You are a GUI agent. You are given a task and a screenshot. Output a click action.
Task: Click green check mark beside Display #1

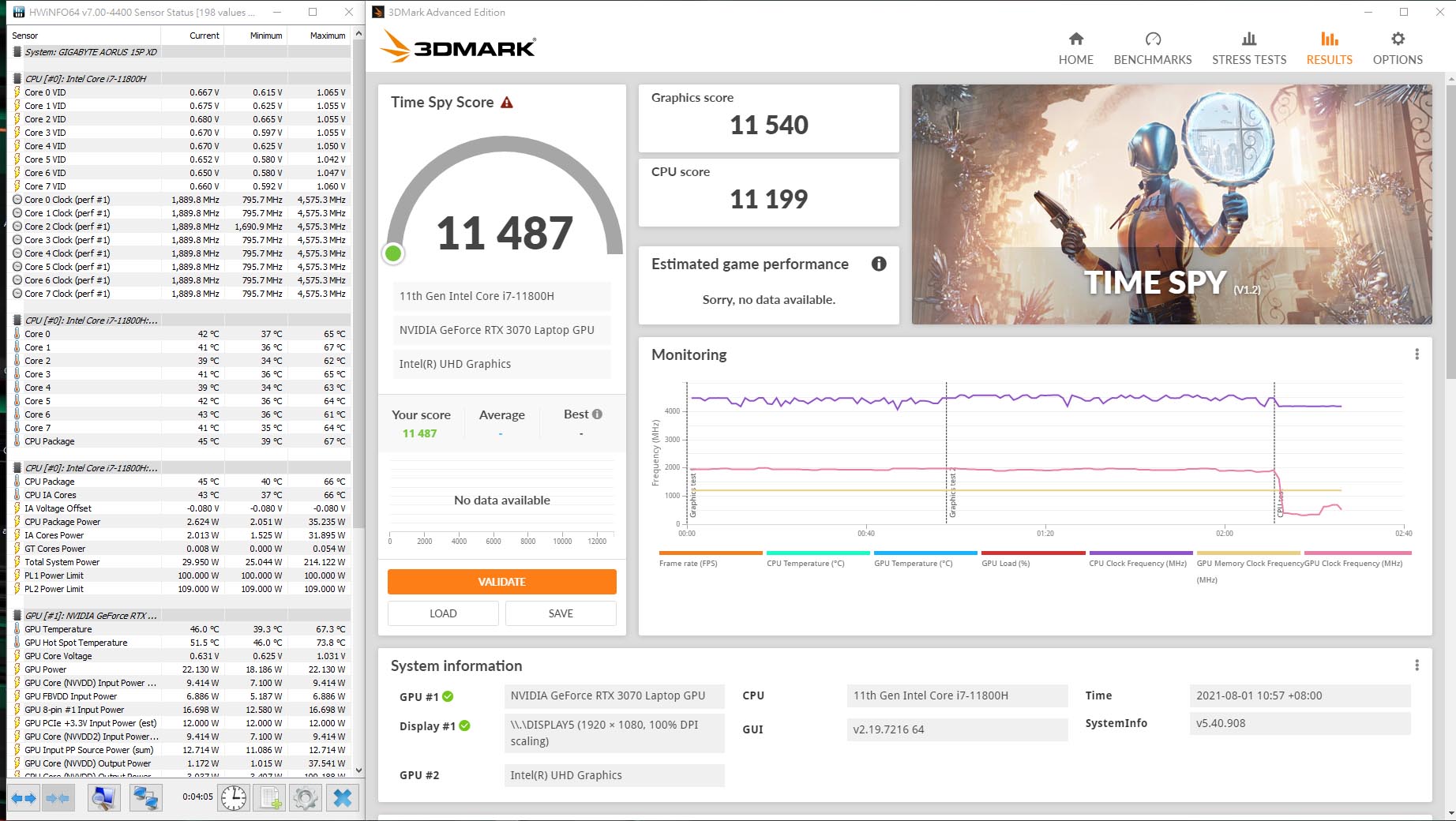[x=465, y=725]
